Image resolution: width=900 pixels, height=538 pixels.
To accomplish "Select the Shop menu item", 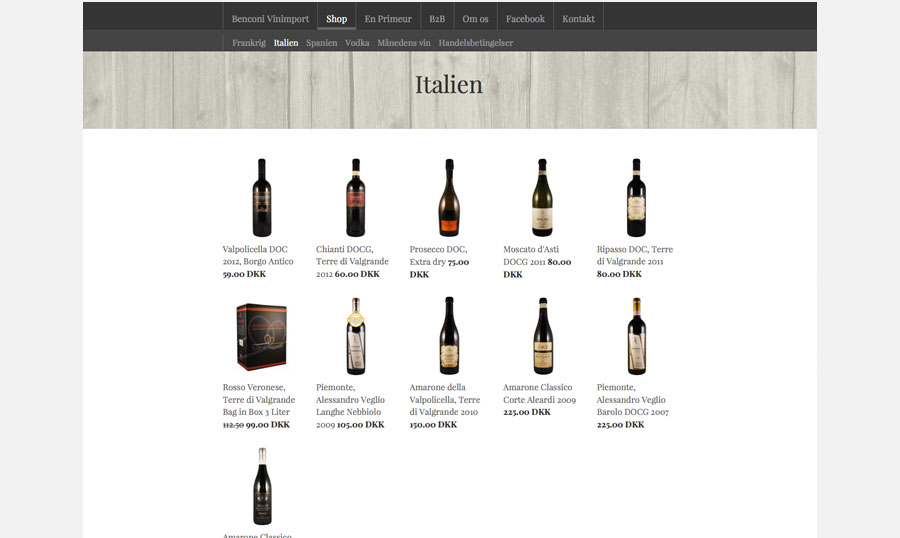I will click(336, 19).
